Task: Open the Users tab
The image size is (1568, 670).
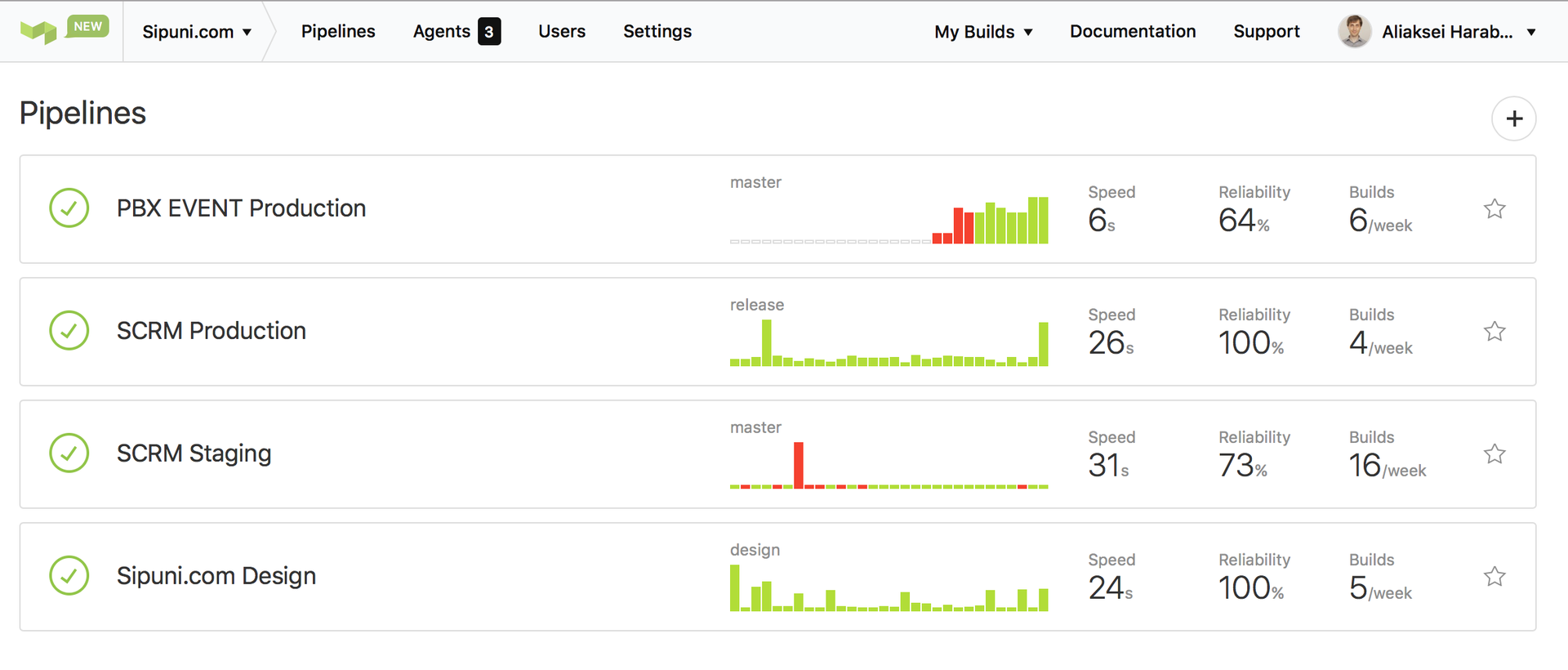Action: pos(562,31)
